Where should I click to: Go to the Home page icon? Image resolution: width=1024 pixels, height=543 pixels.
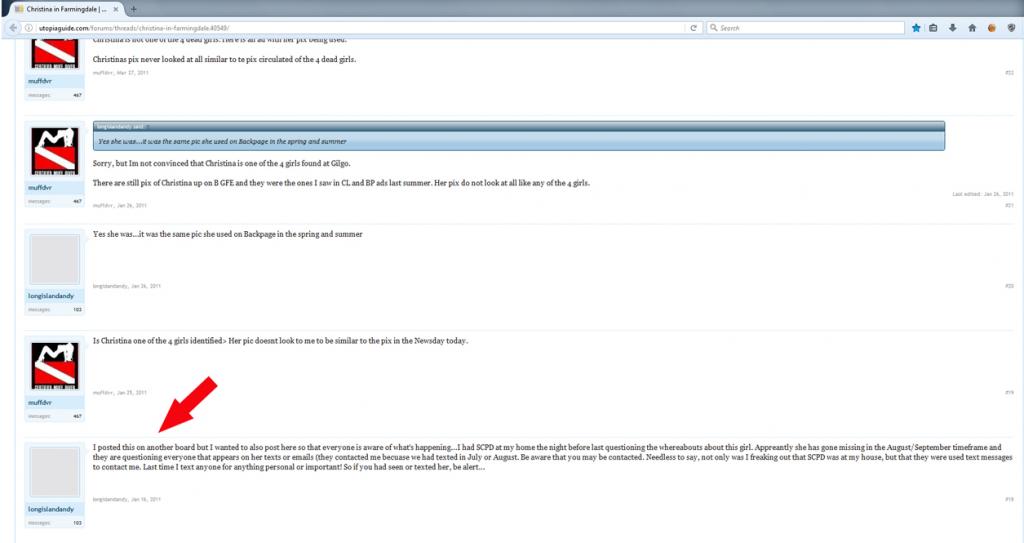coord(972,27)
